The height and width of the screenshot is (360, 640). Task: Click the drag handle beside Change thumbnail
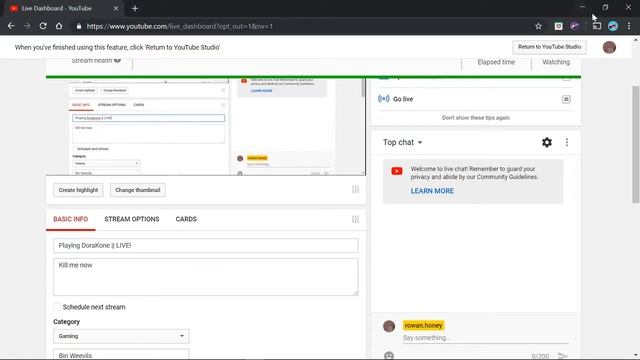pyautogui.click(x=356, y=189)
